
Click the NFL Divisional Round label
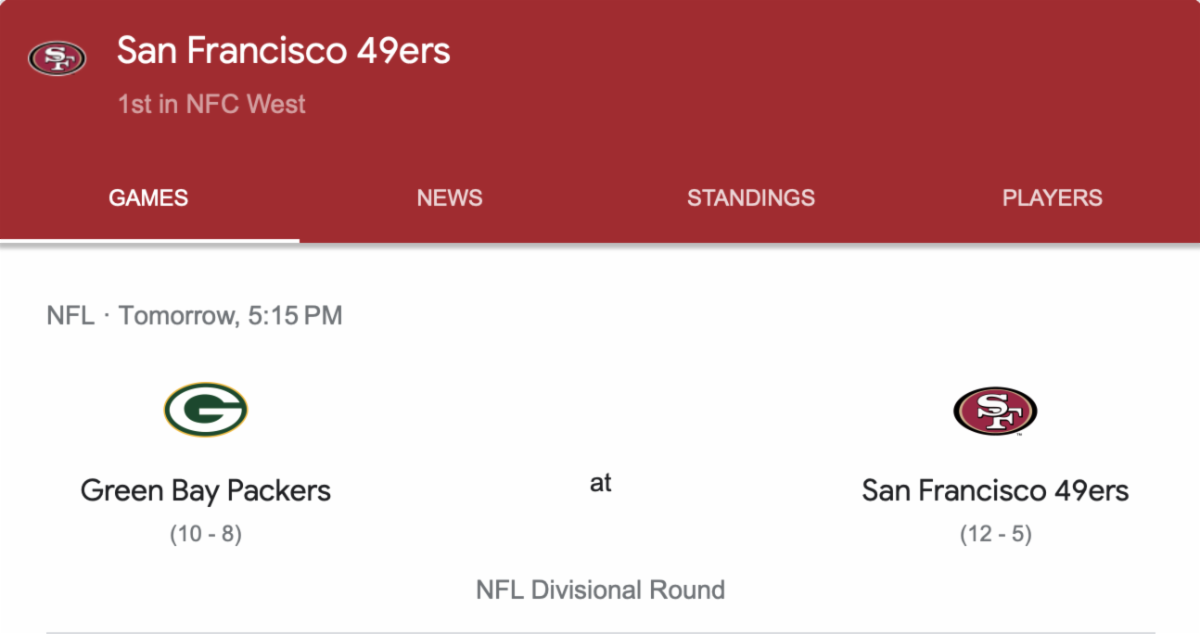point(600,590)
